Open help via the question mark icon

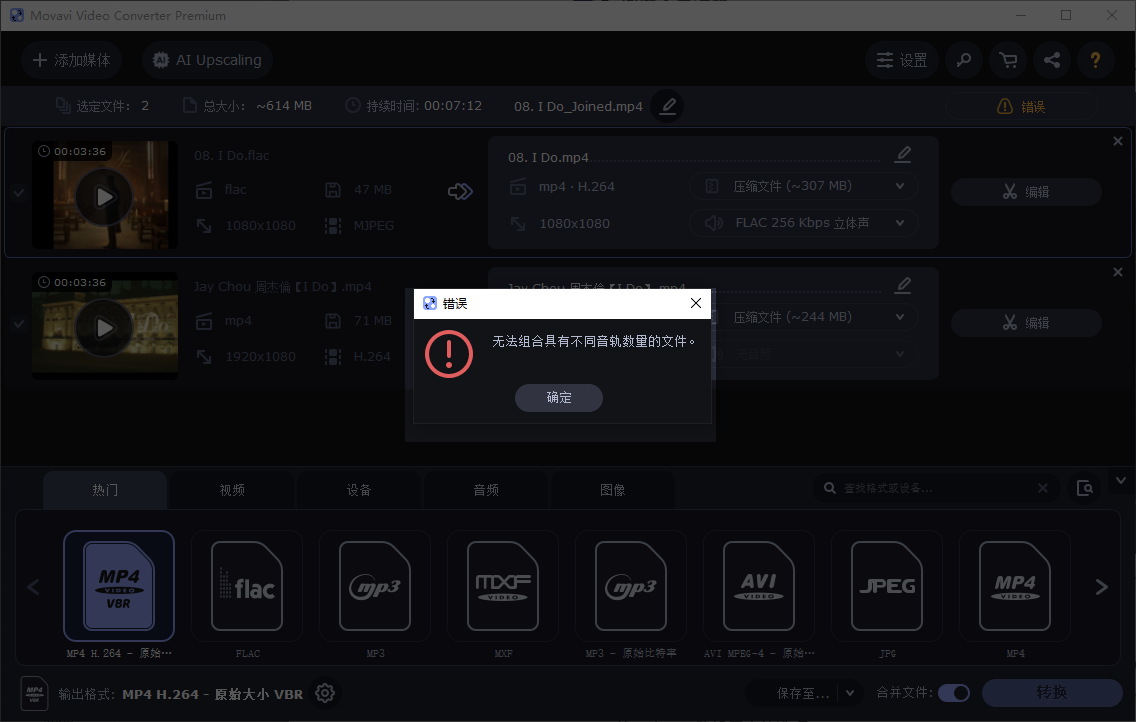(1095, 60)
